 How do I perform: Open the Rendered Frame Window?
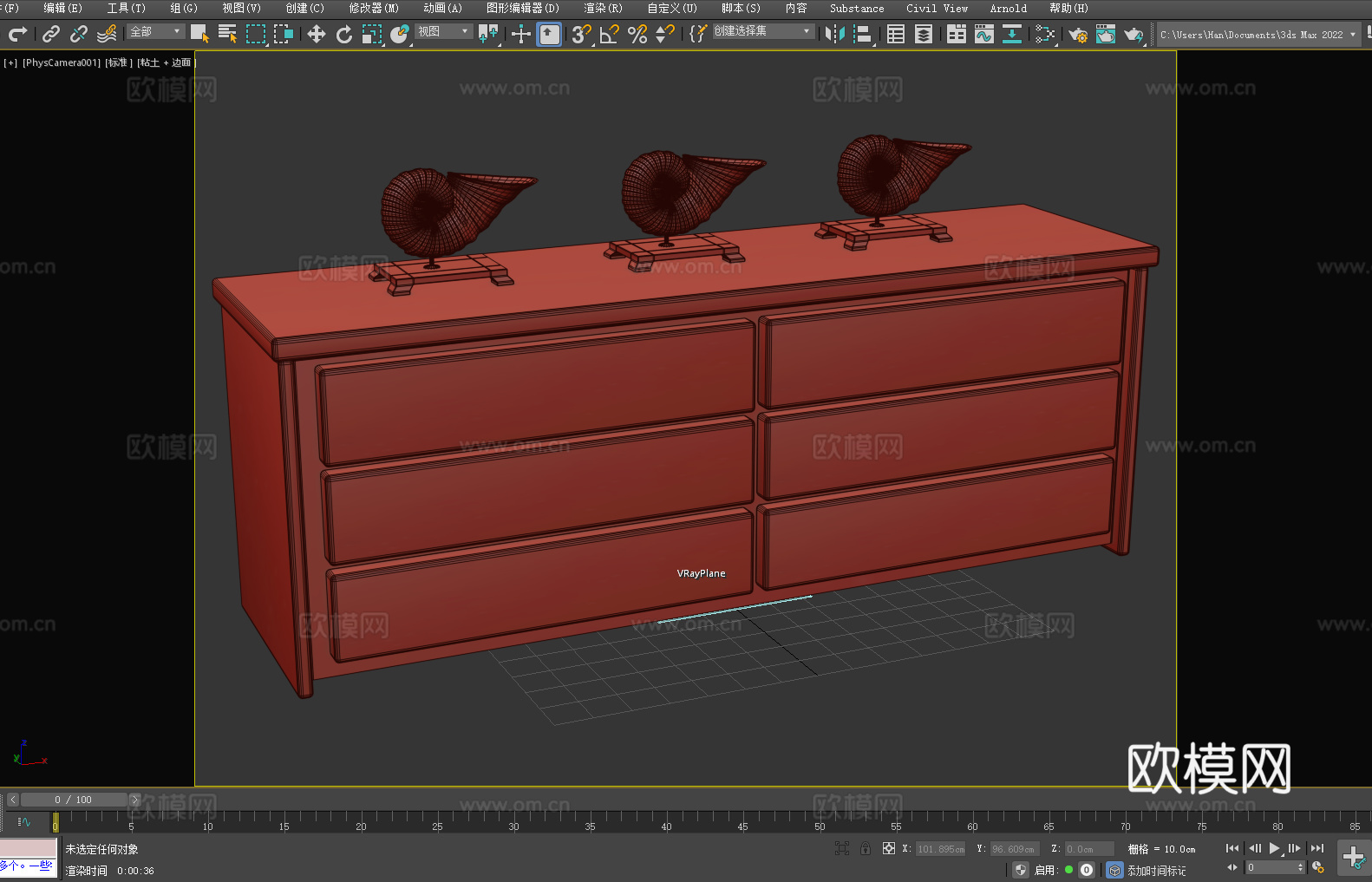tap(1106, 34)
